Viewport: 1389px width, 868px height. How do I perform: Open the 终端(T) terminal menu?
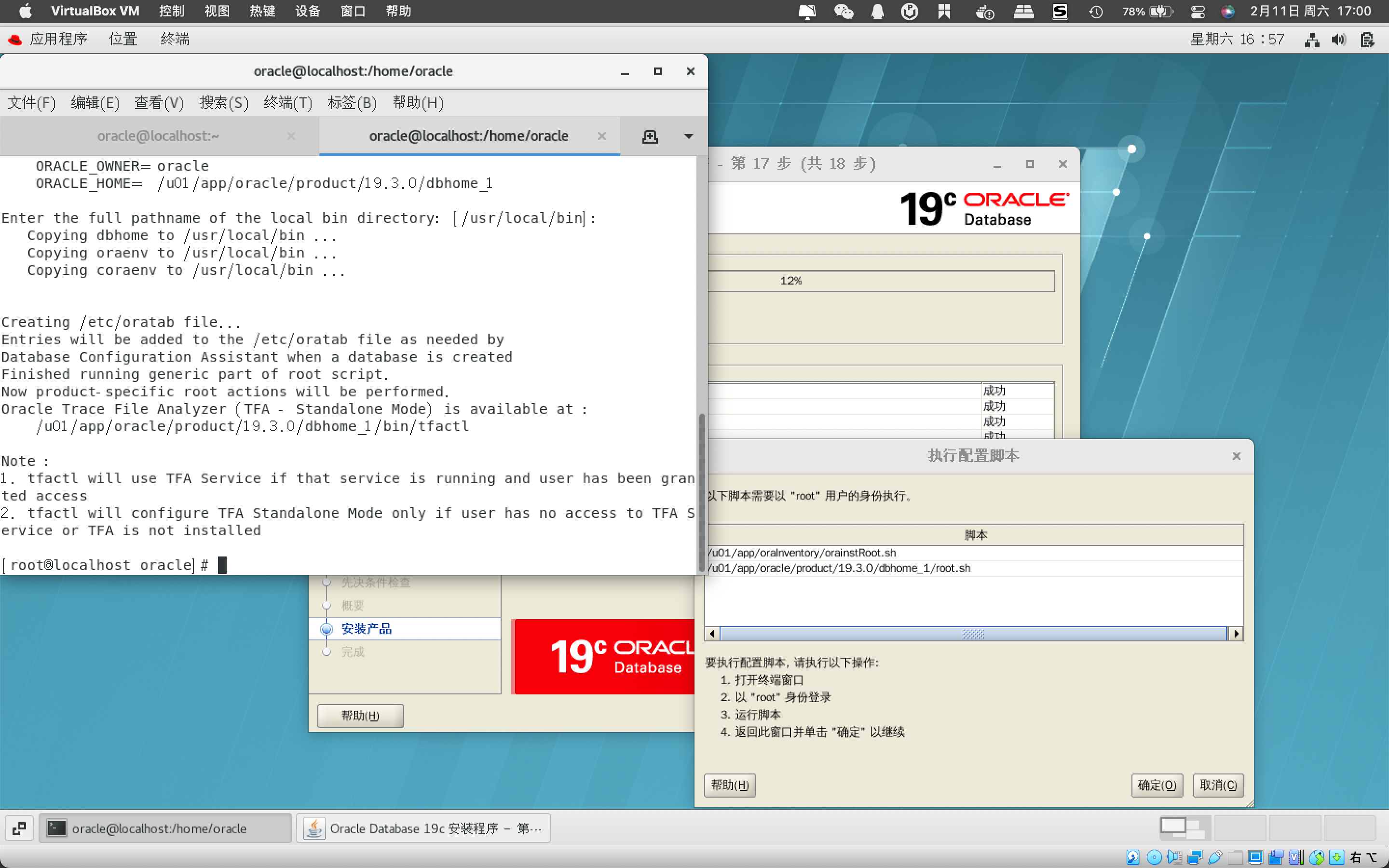pyautogui.click(x=288, y=103)
